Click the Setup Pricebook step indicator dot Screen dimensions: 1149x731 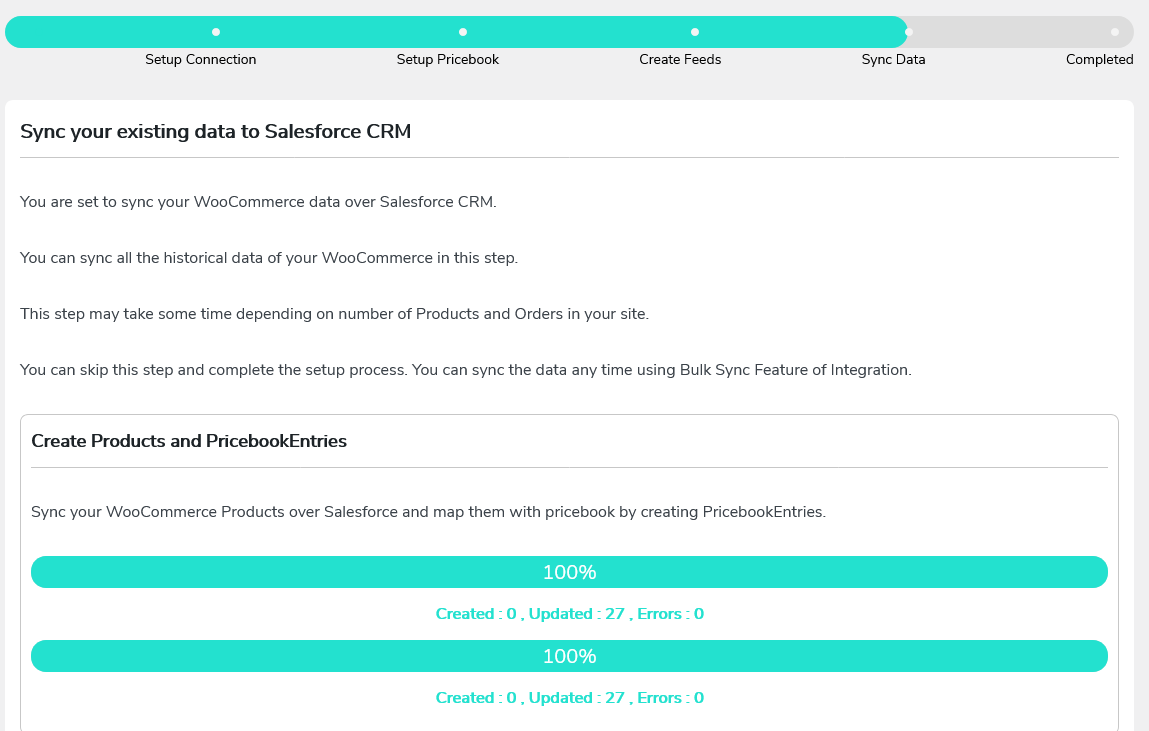[x=461, y=31]
